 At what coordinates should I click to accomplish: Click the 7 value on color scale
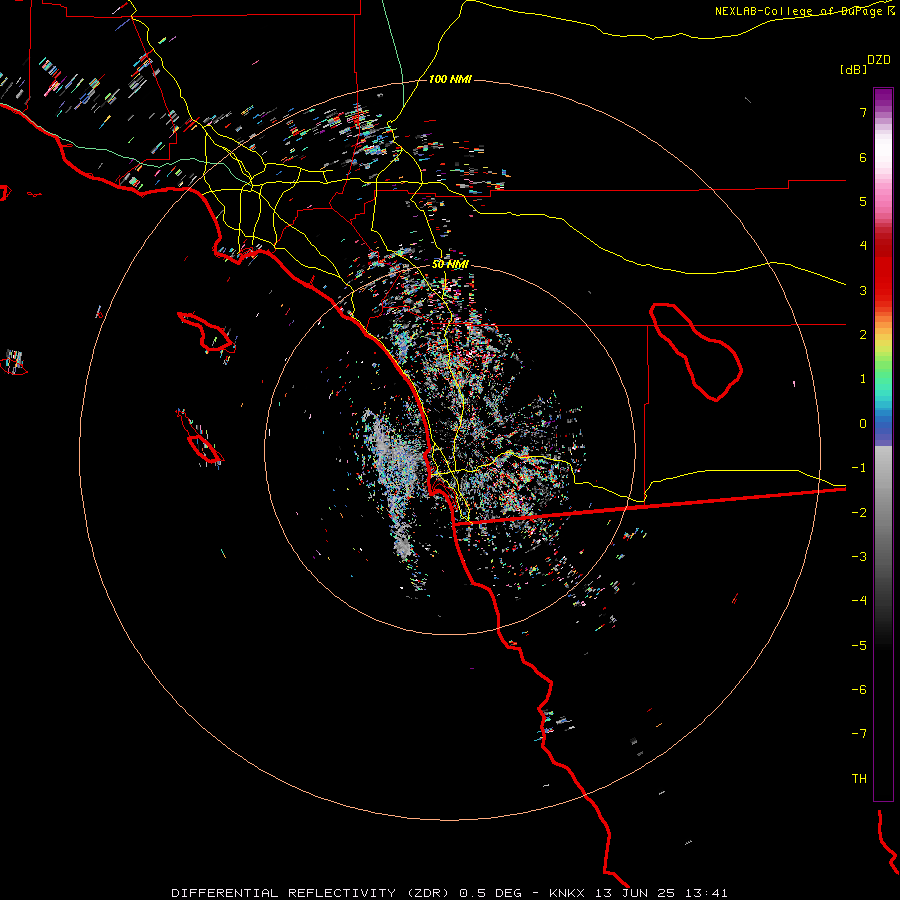tap(863, 112)
